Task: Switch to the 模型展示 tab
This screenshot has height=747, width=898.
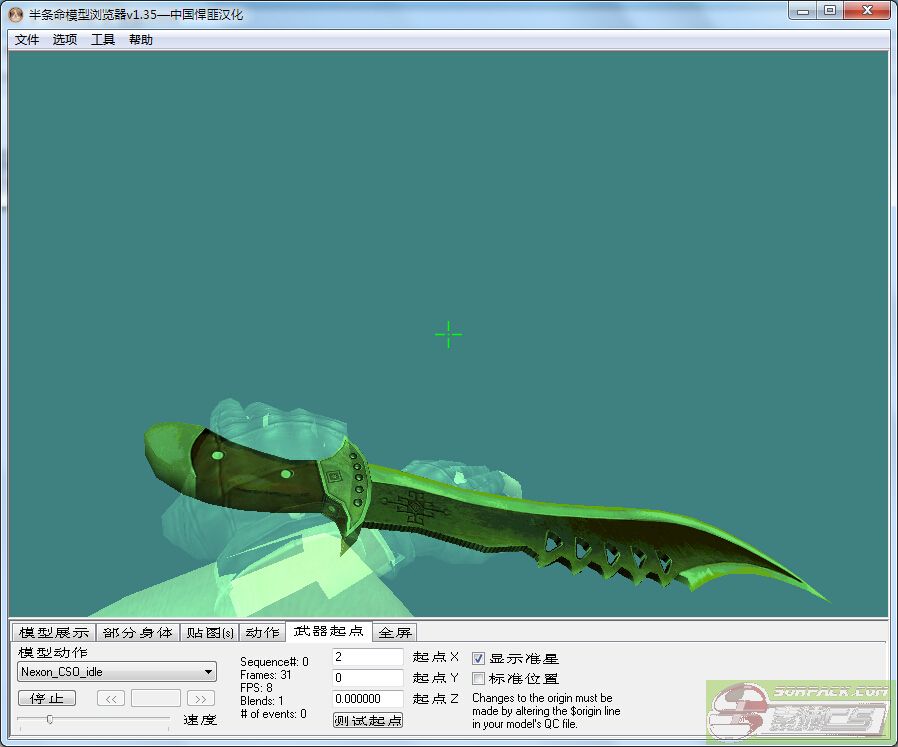Action: click(54, 632)
